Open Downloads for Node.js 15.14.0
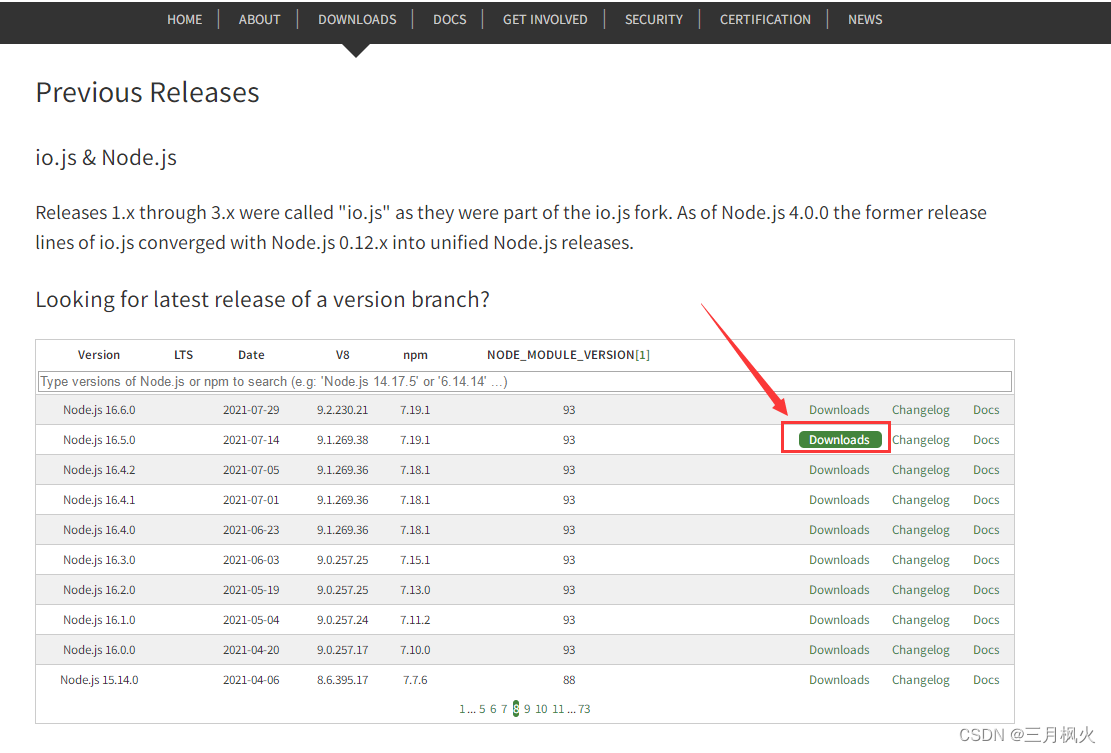 (839, 680)
